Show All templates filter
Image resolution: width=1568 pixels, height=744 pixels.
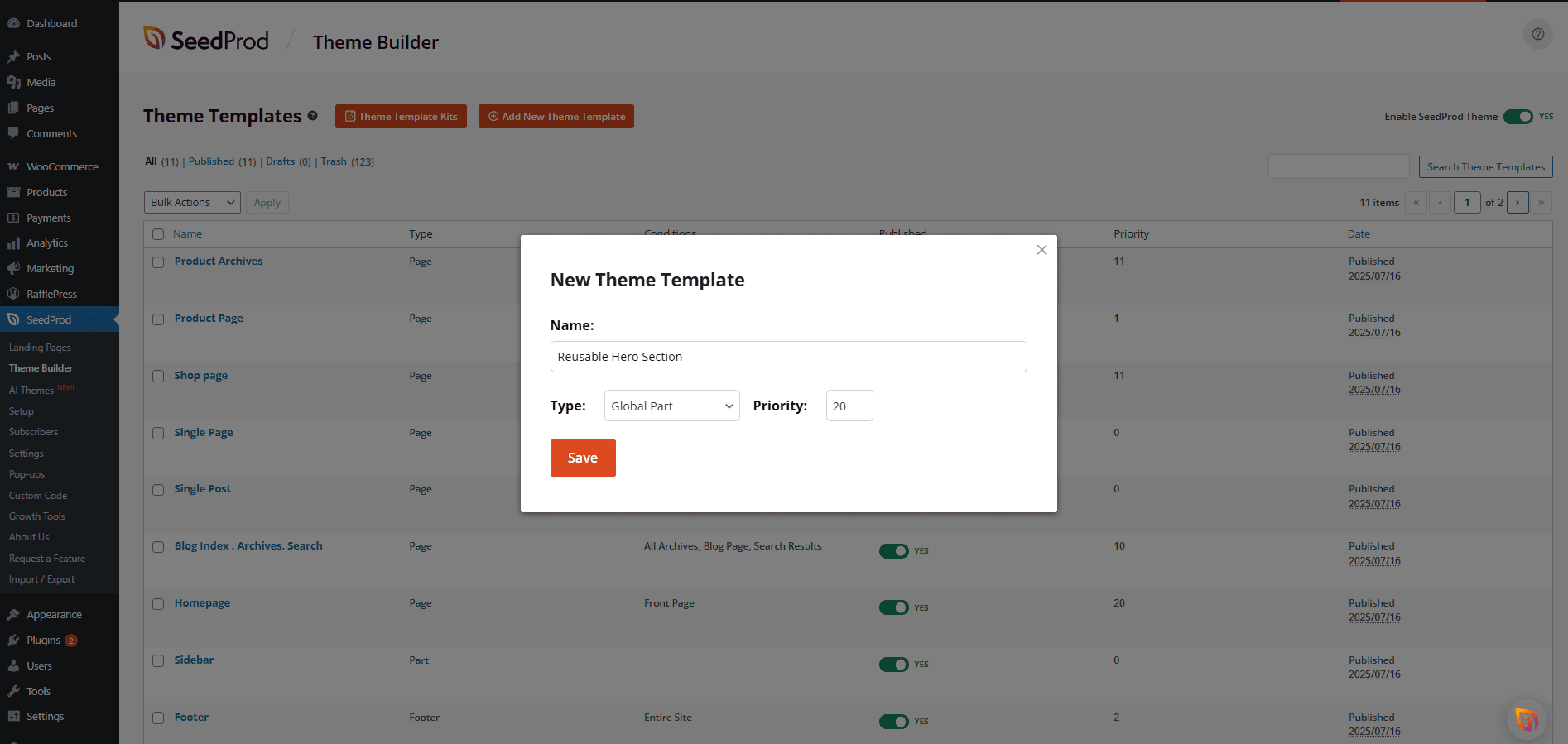pos(151,161)
